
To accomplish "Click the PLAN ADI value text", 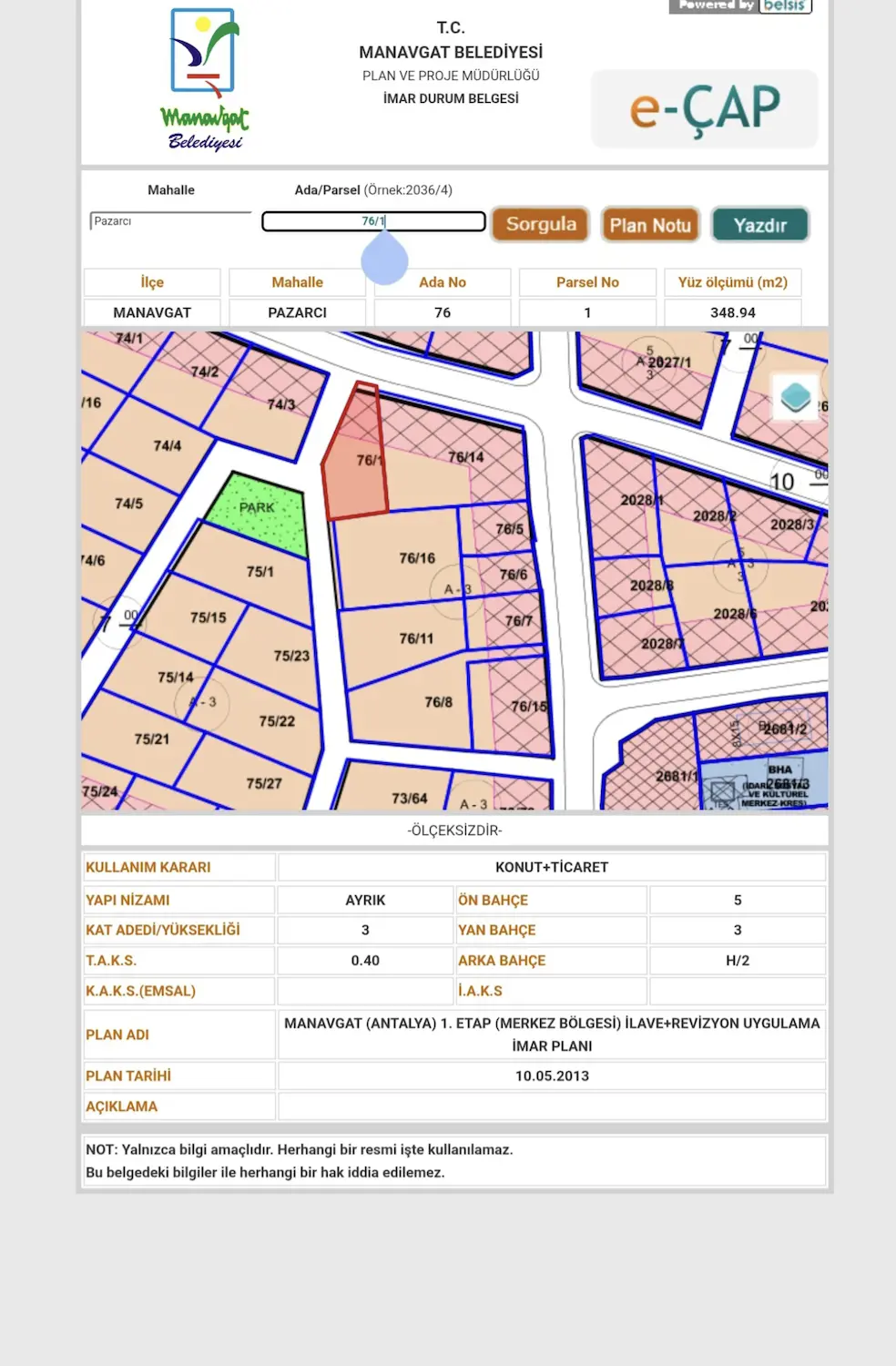I will click(x=552, y=1035).
